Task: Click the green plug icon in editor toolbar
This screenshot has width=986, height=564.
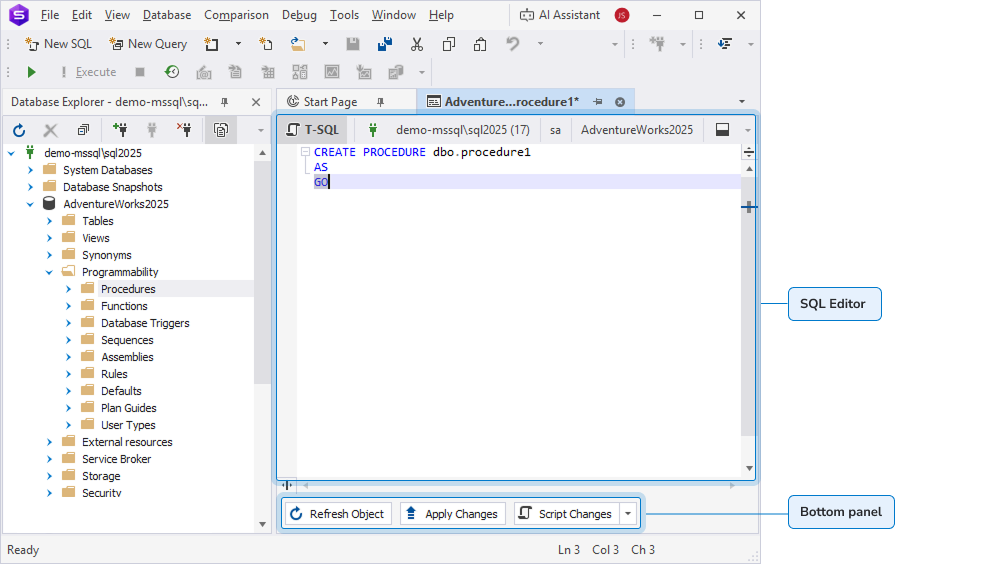Action: coord(373,130)
